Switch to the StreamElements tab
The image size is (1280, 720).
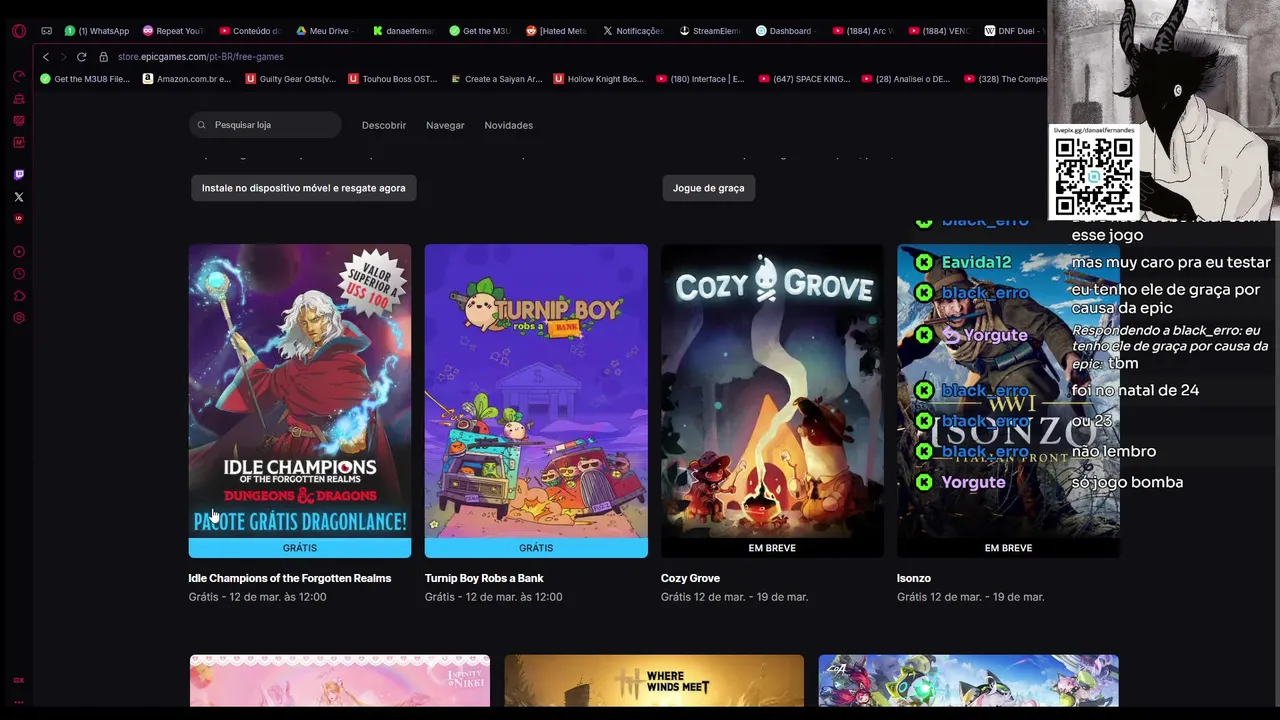point(710,31)
